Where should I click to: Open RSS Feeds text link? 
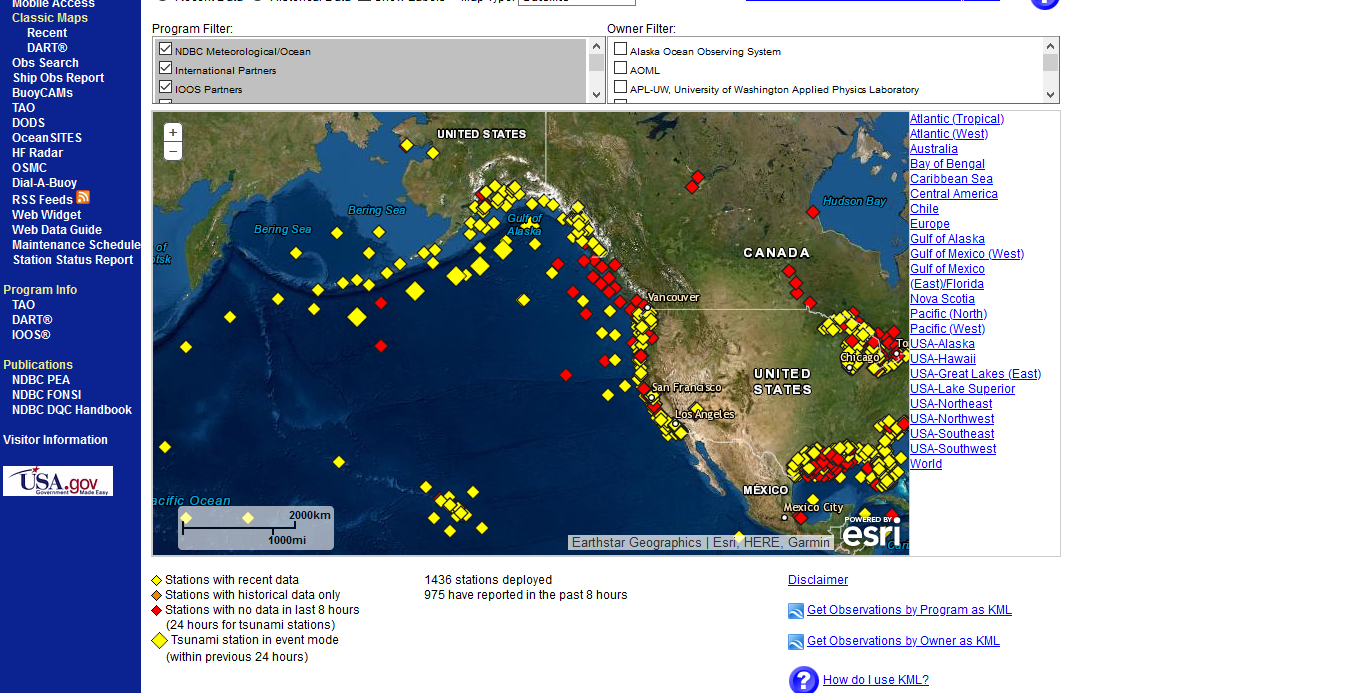[x=42, y=200]
